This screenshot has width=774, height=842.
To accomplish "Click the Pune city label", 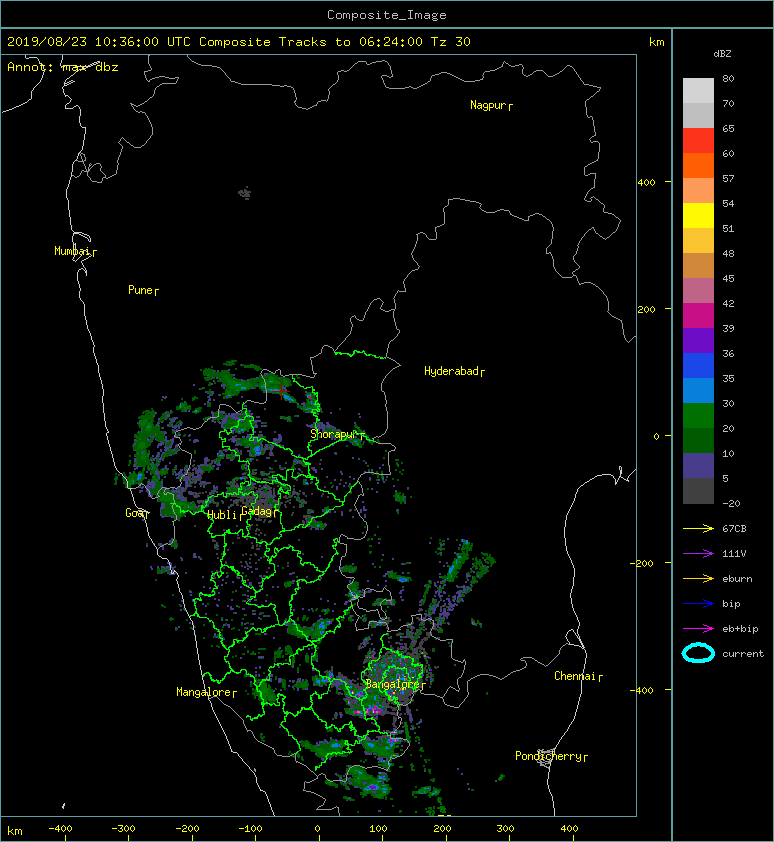I will (143, 291).
